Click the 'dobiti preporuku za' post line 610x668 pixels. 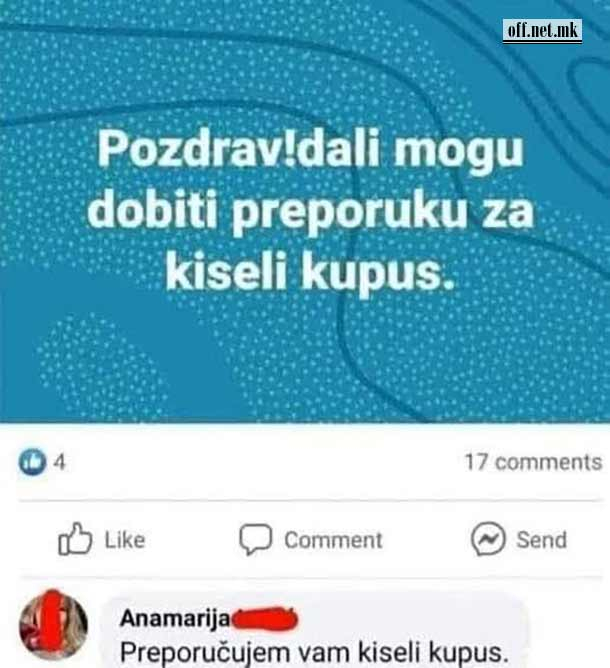pyautogui.click(x=311, y=211)
